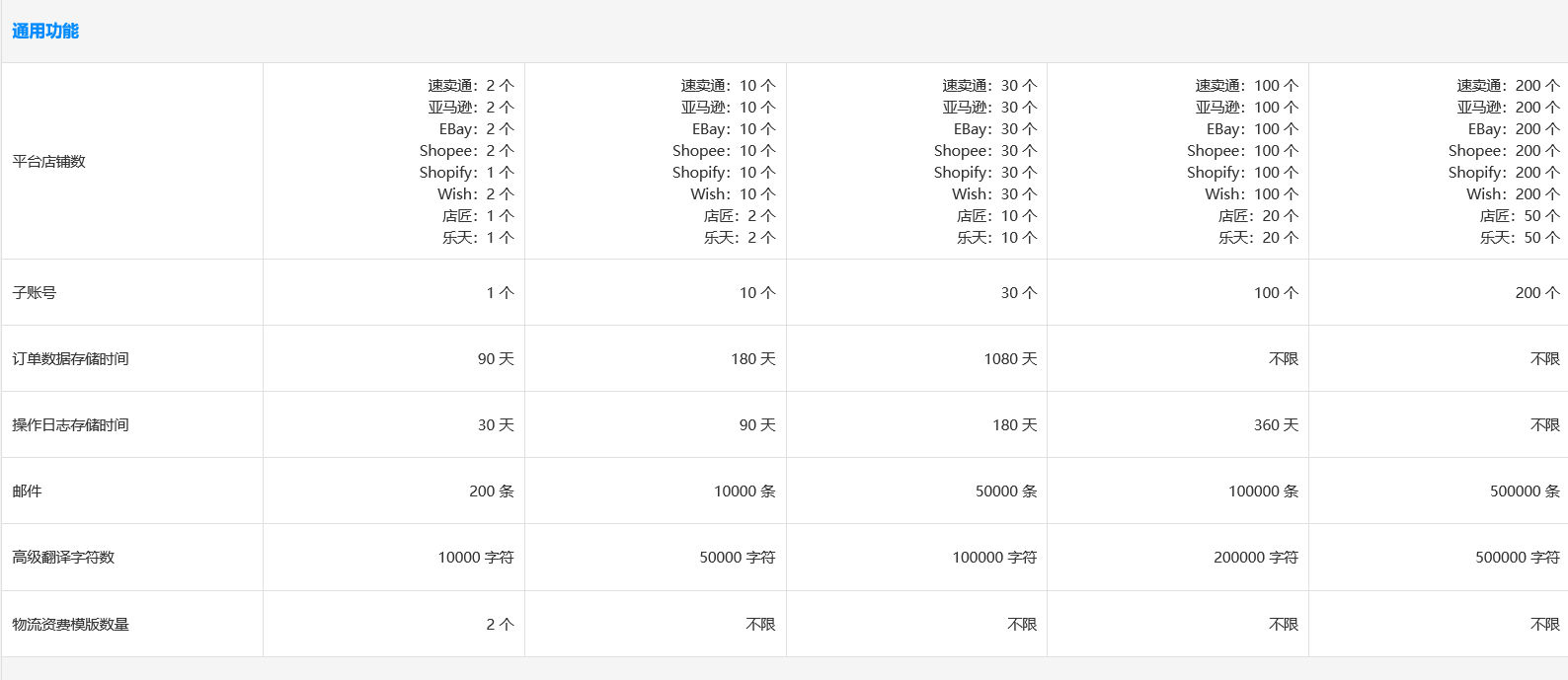Click the 200000 字符 cell

(x=1256, y=557)
